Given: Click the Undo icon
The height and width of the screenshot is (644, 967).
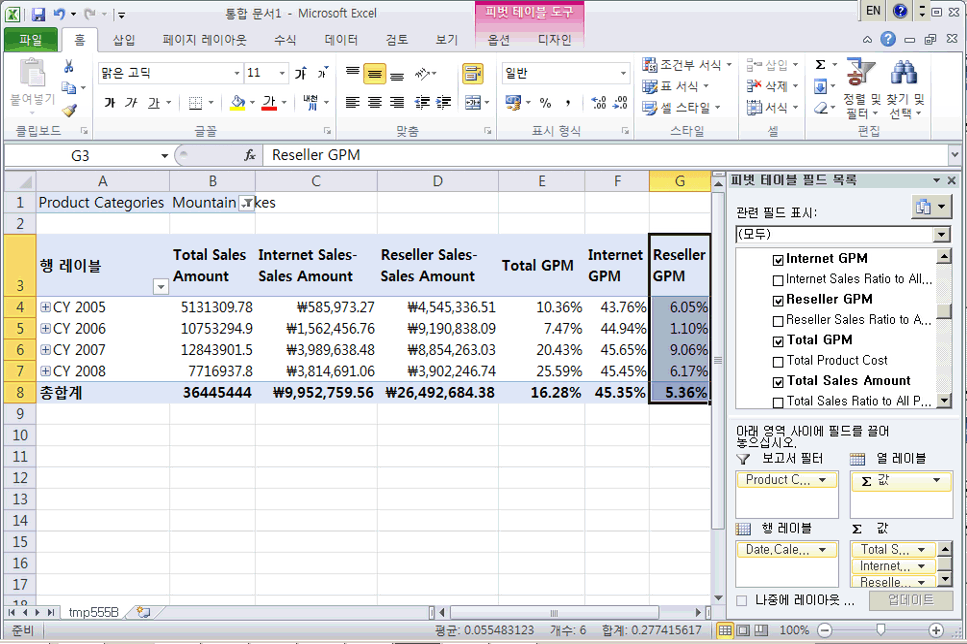Looking at the screenshot, I should 59,14.
